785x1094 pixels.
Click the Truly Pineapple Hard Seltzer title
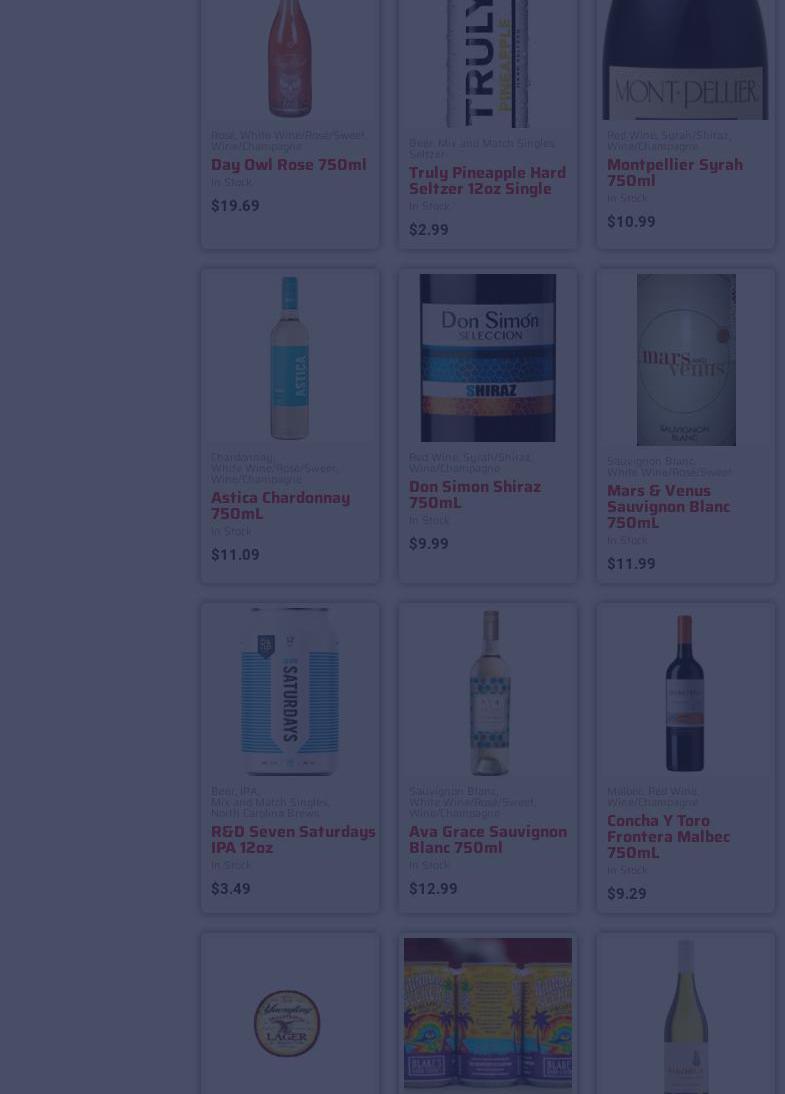tap(487, 180)
